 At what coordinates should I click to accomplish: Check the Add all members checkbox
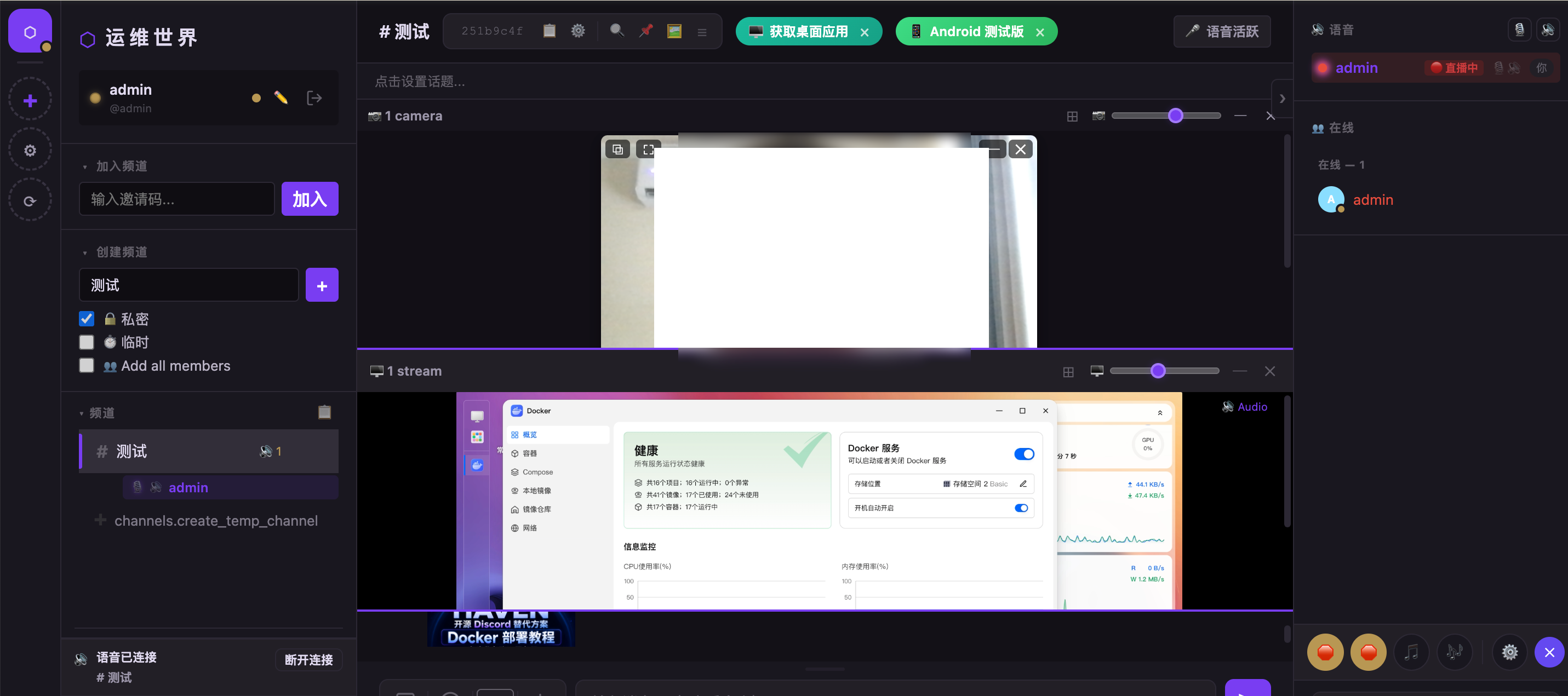[87, 366]
